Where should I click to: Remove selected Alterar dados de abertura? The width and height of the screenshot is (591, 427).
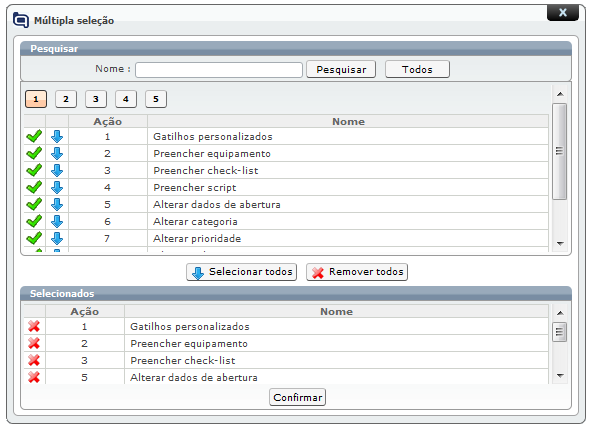[x=34, y=377]
